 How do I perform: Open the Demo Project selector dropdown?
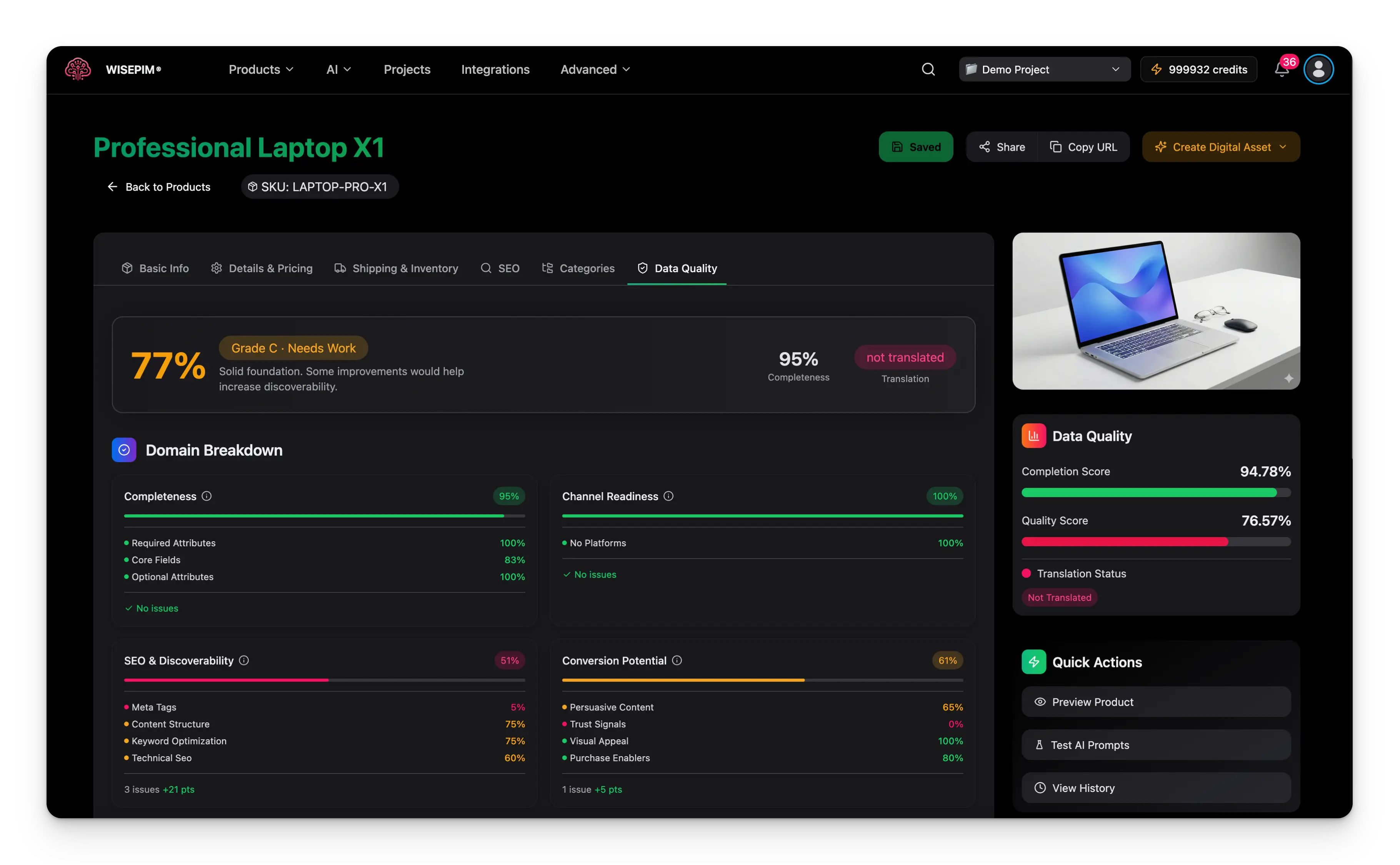(x=1044, y=69)
